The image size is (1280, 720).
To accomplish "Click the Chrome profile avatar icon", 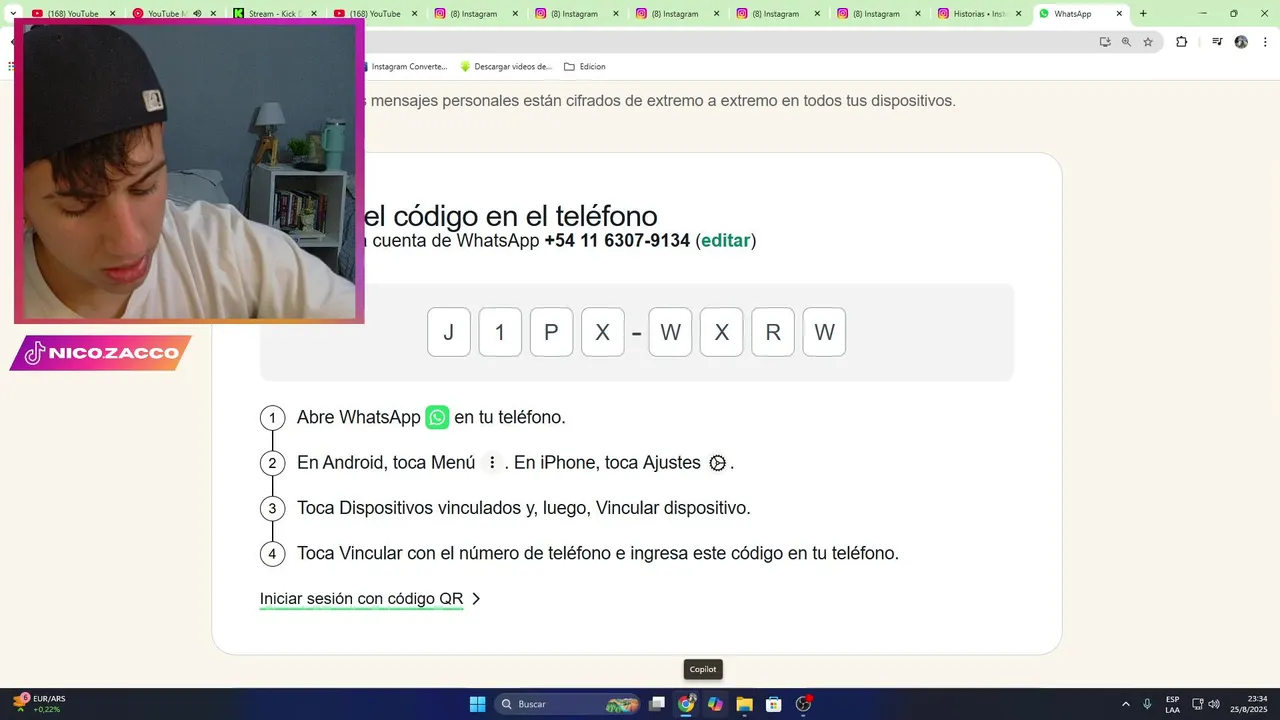I will pos(1241,42).
